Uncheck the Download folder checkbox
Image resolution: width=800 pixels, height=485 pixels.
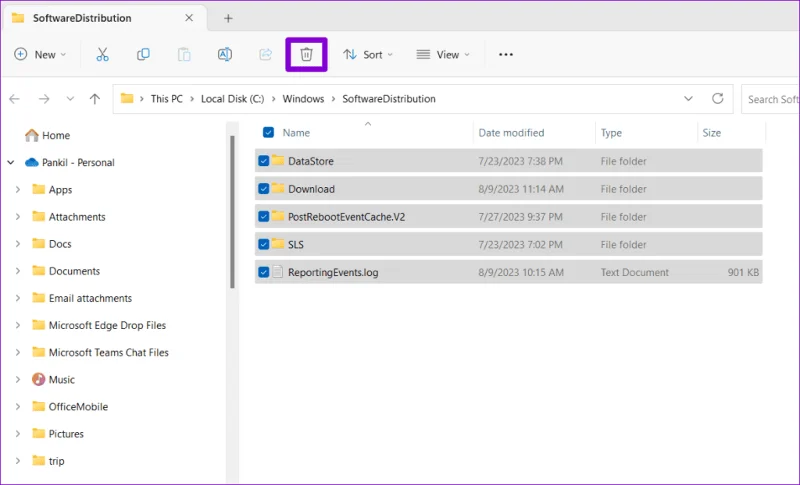pos(264,189)
